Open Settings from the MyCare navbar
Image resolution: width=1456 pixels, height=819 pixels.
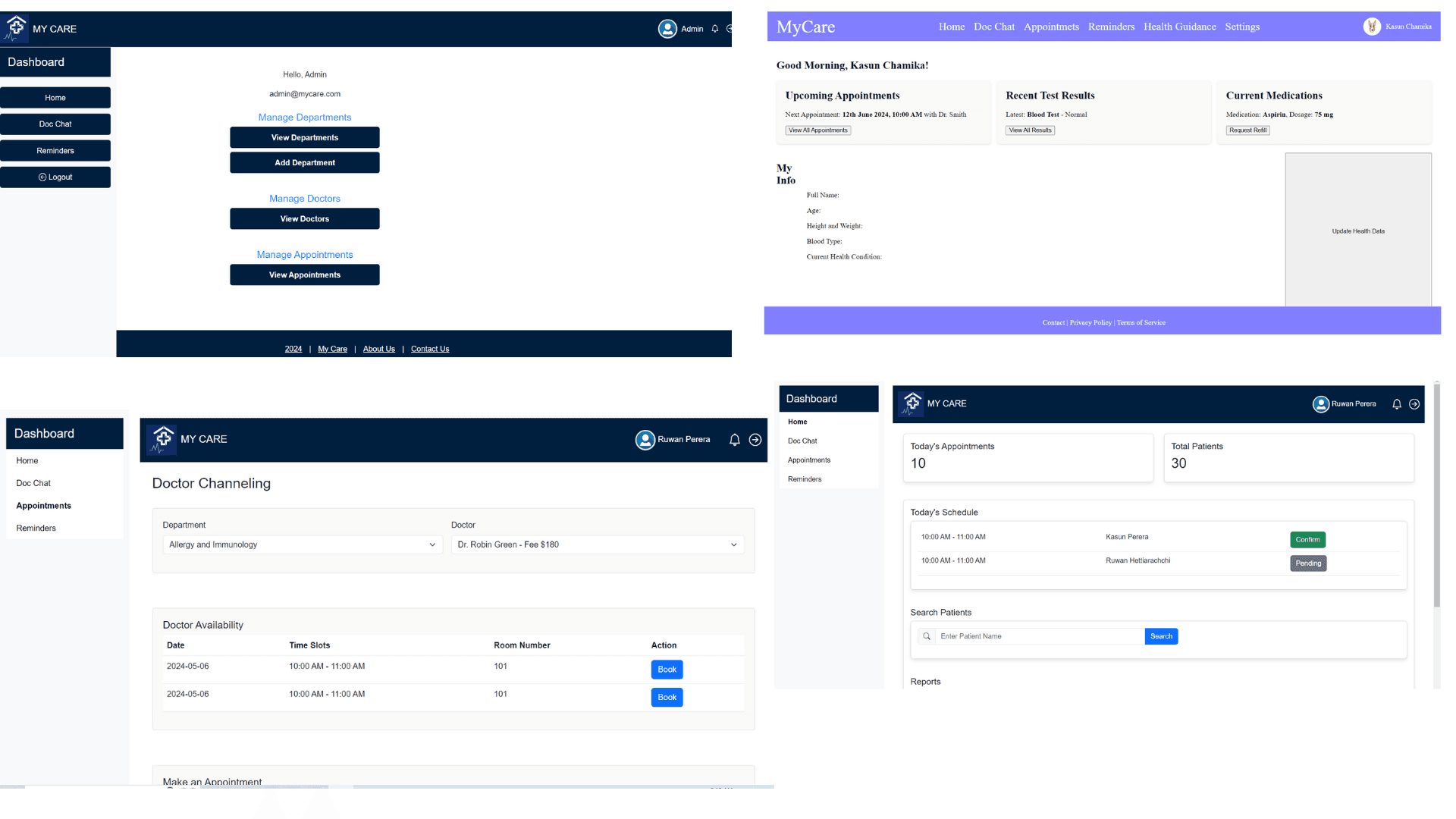pyautogui.click(x=1242, y=27)
